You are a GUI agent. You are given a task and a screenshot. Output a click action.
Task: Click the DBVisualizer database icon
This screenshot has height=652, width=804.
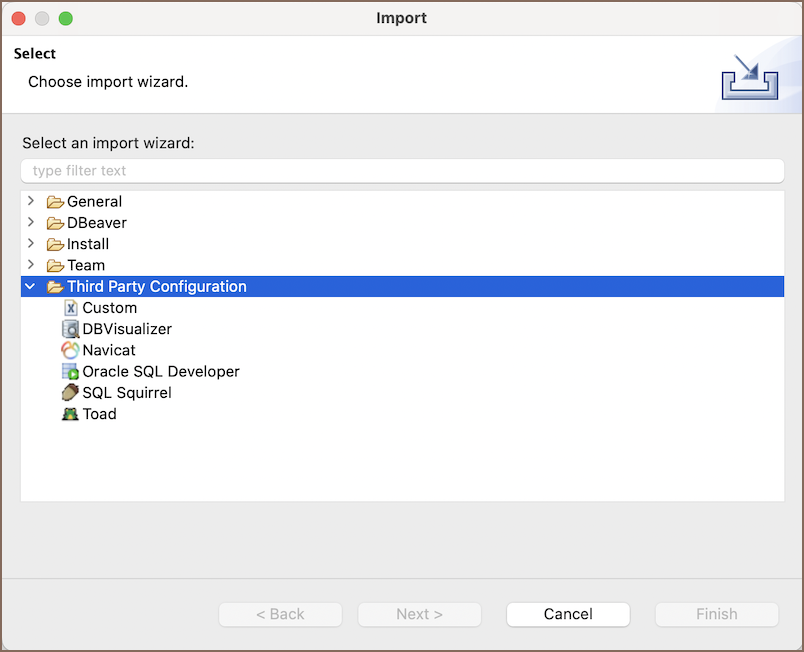(70, 329)
